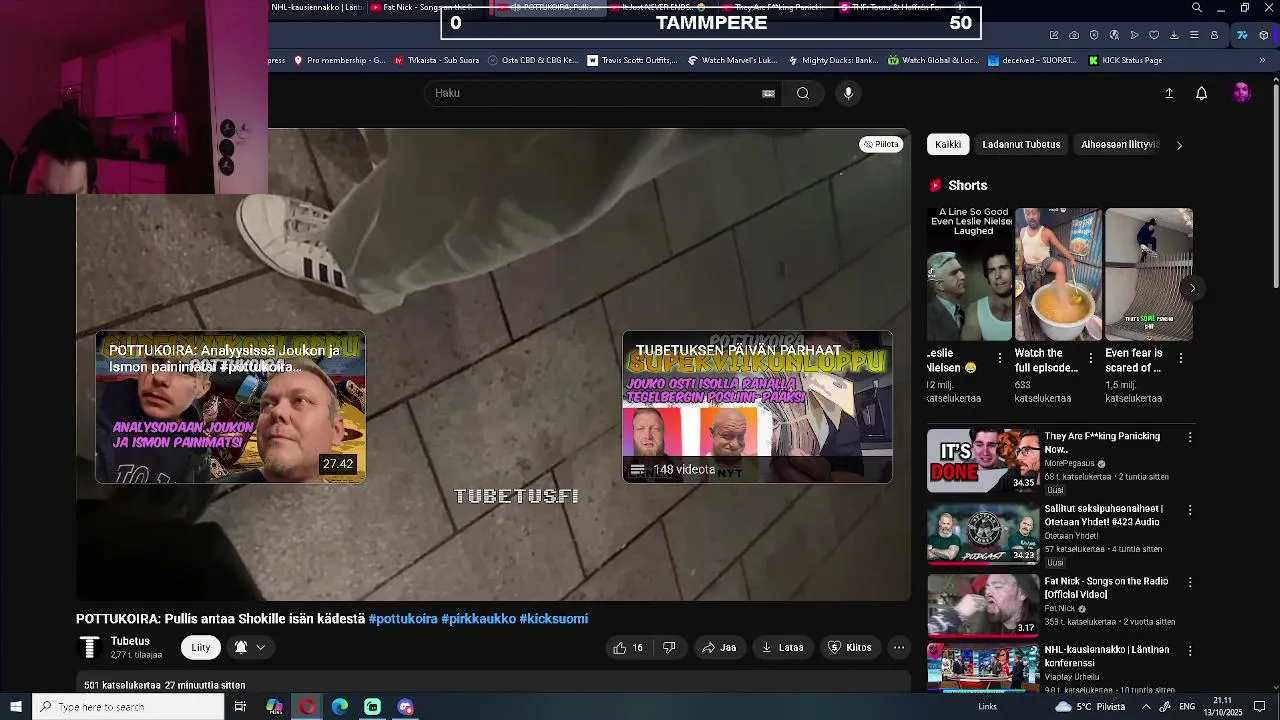Click the browser heart bookmark icon
This screenshot has width=1280, height=720.
[x=1154, y=35]
